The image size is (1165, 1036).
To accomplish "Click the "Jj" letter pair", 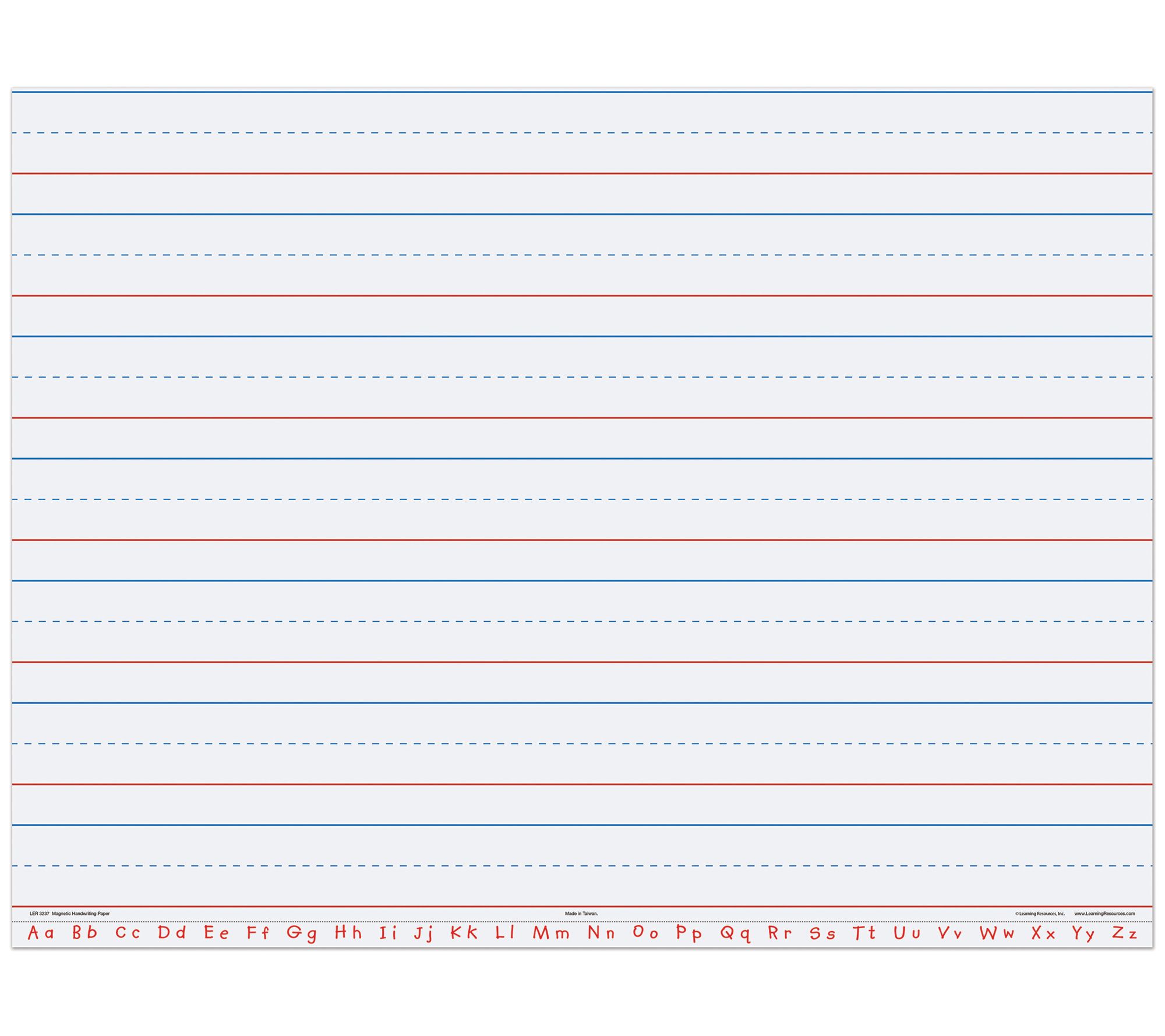I will coord(423,934).
